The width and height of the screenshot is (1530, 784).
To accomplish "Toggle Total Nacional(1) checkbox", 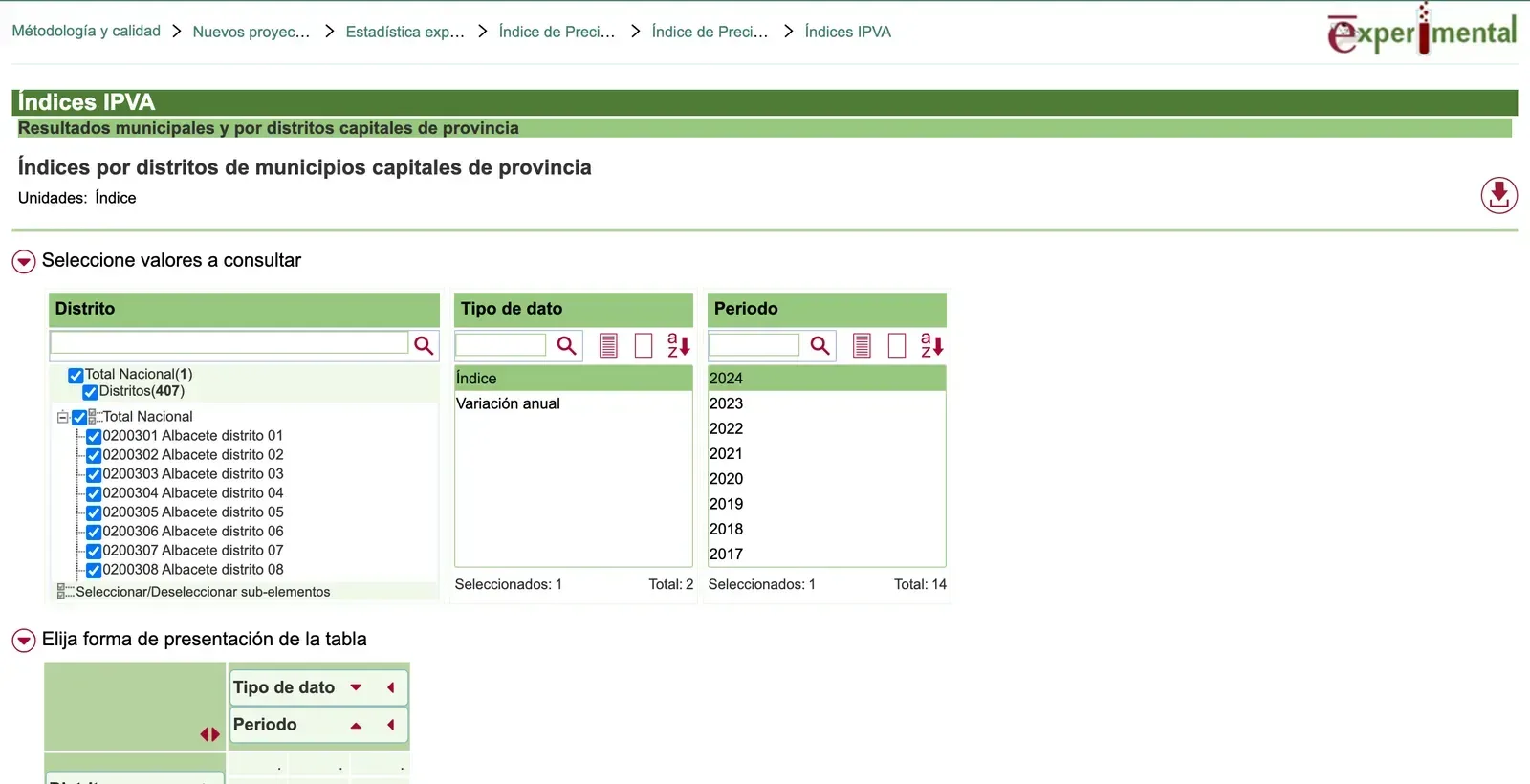I will pos(76,376).
